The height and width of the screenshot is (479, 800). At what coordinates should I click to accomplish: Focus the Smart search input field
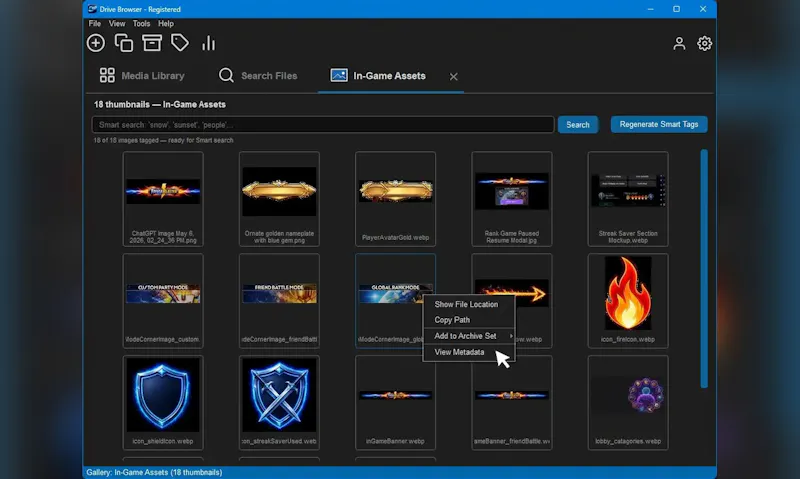(x=323, y=124)
